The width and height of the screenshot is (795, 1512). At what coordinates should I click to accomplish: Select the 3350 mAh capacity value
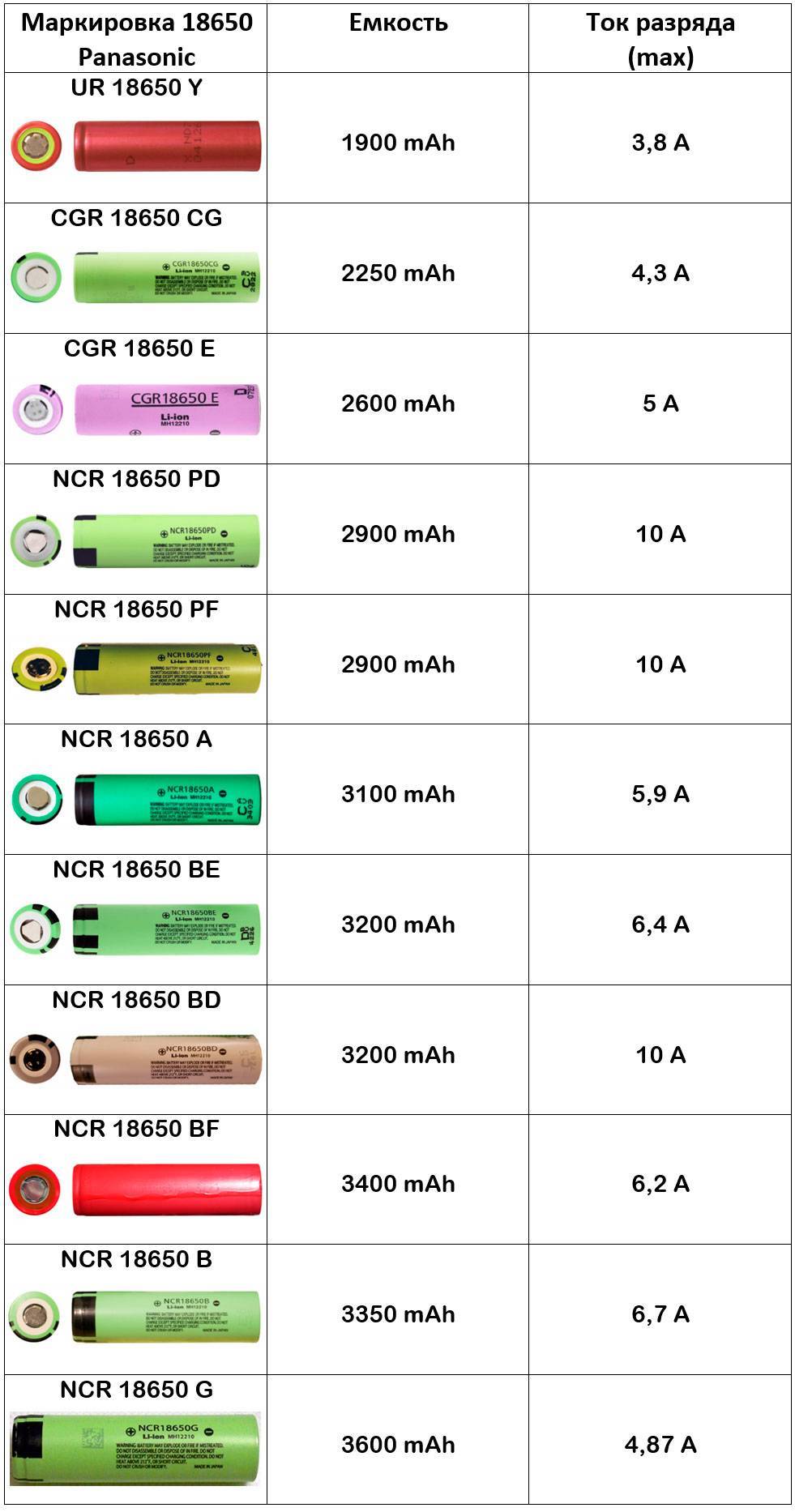[398, 1314]
